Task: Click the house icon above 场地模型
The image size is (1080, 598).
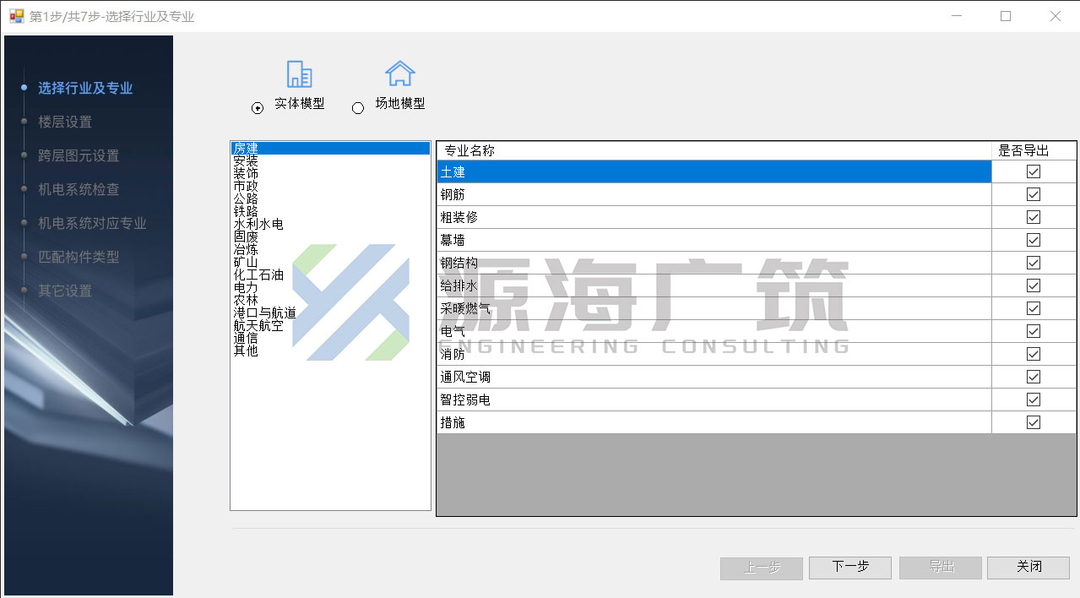Action: [399, 73]
